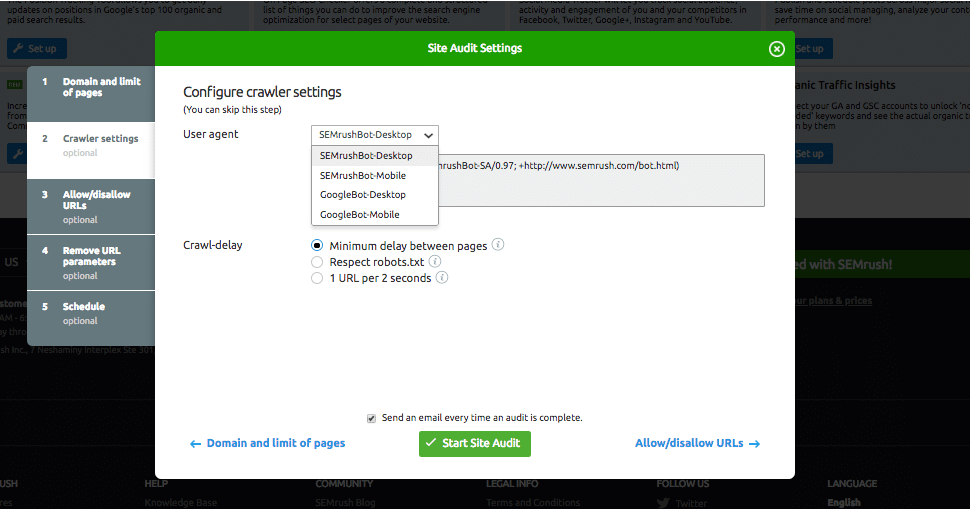
Task: Open Knowledge Base footer link
Action: (x=181, y=503)
